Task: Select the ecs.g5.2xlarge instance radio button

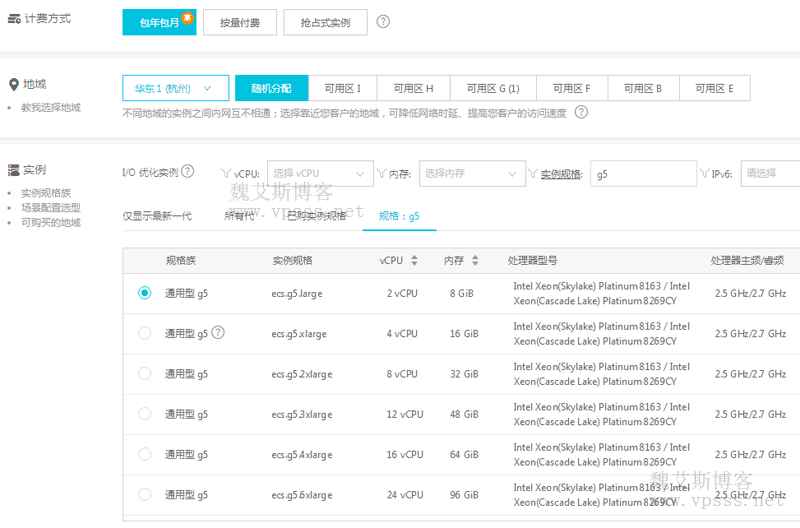Action: tap(144, 373)
